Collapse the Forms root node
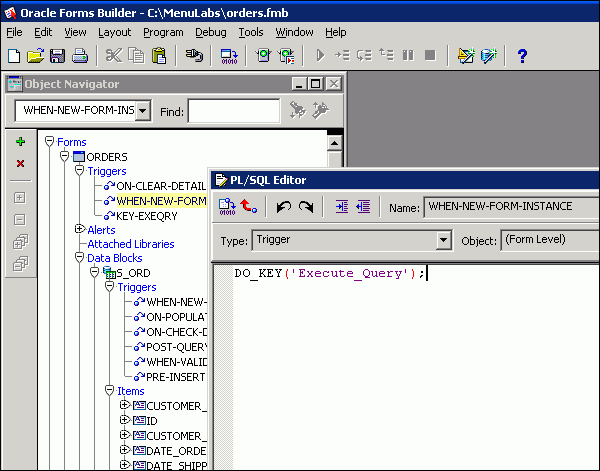Screen dimensions: 600x471 click(49, 142)
